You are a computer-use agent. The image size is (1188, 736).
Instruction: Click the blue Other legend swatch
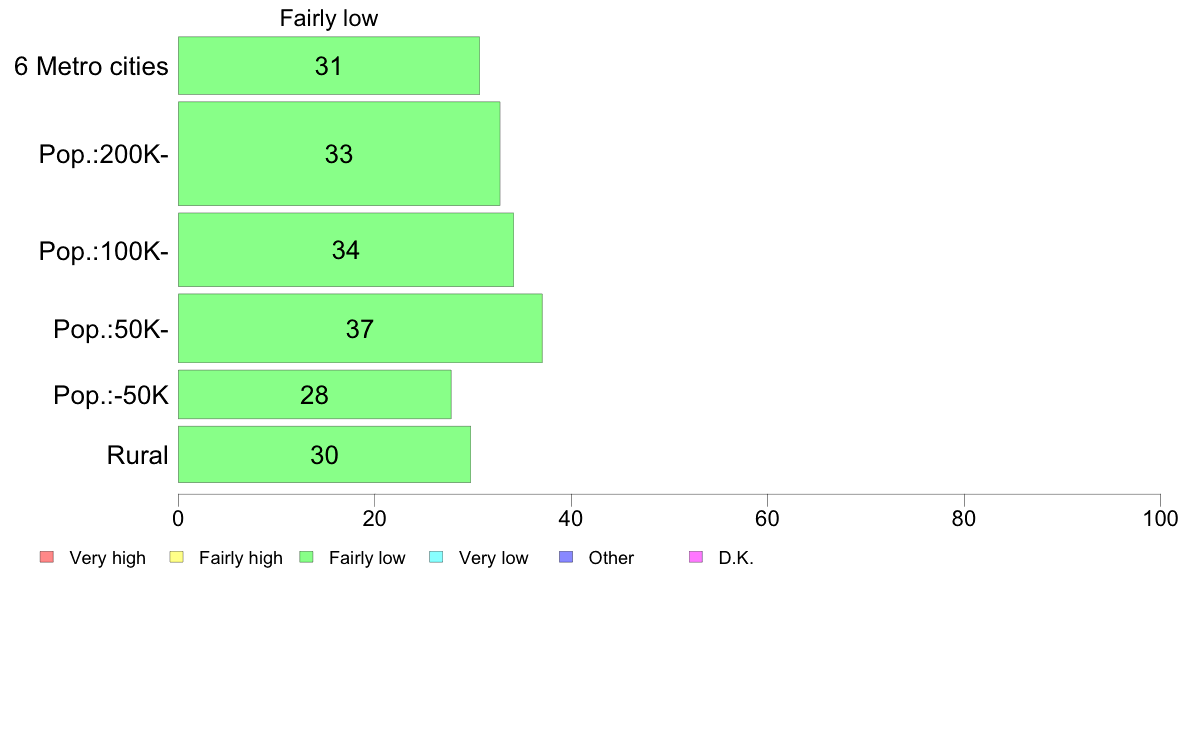(566, 557)
